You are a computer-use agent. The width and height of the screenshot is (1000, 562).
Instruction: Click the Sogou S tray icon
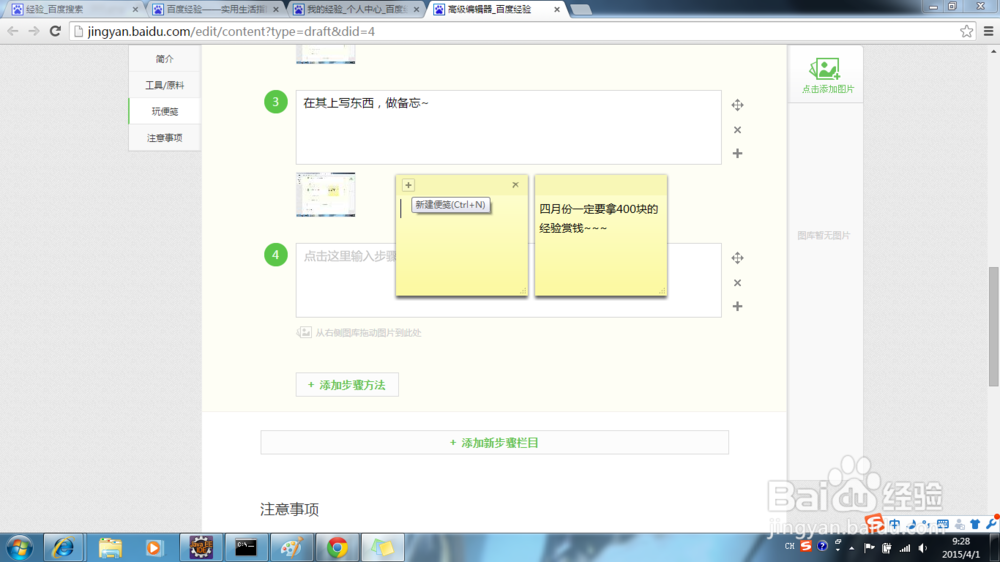coord(806,546)
